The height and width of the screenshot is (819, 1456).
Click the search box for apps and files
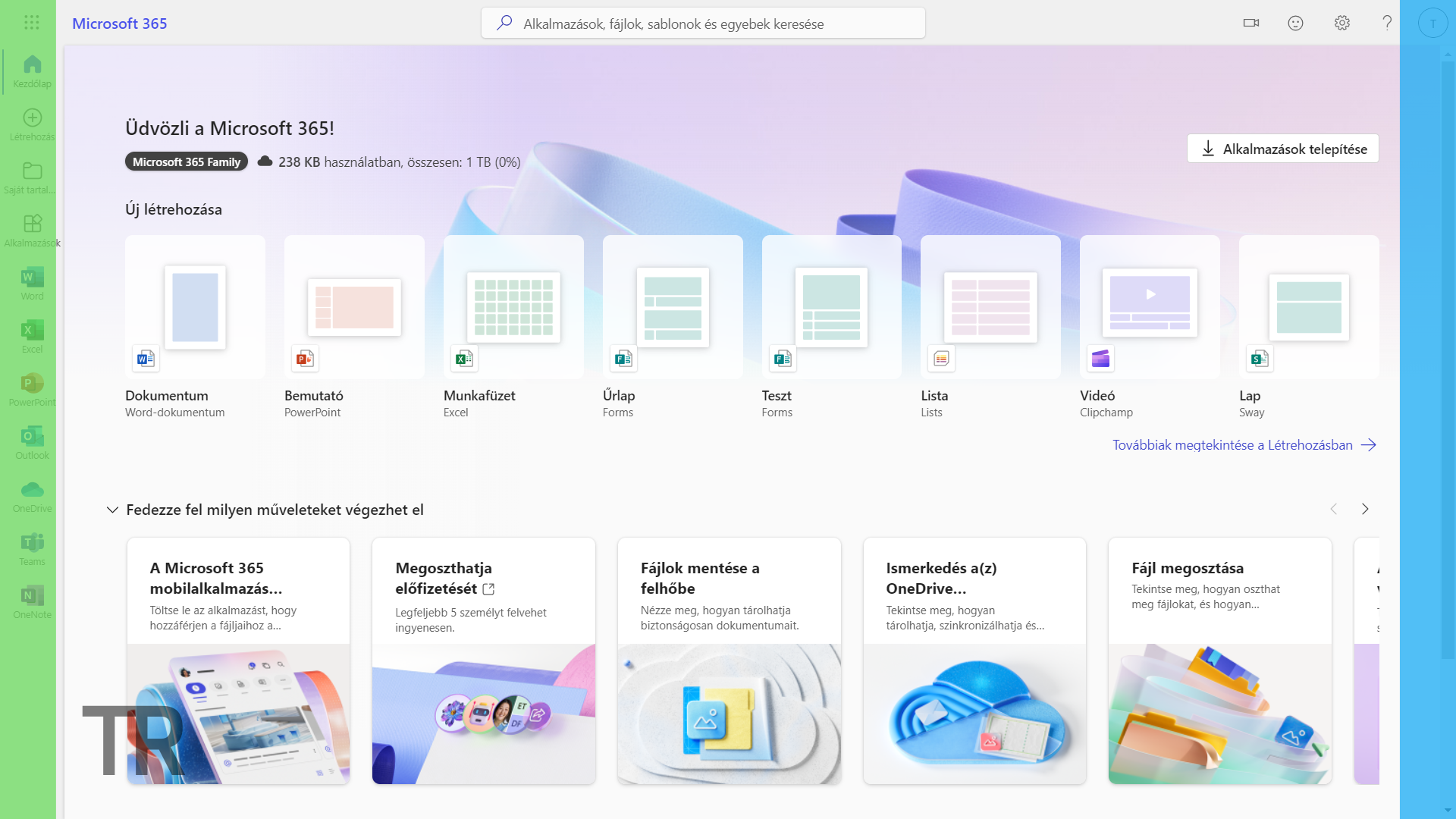(x=703, y=24)
